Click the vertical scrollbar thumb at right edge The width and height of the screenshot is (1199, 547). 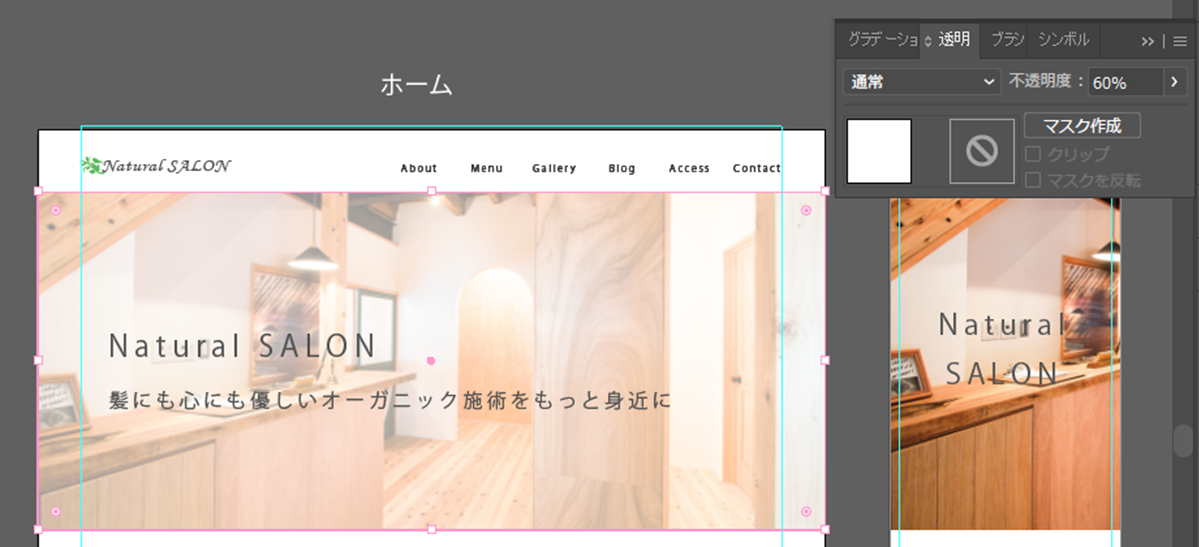[x=1183, y=441]
